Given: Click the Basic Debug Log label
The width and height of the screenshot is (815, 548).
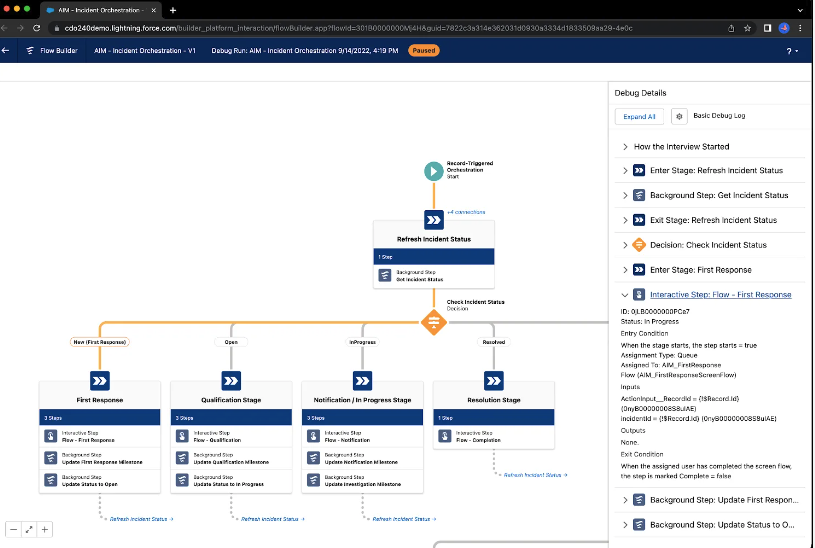Looking at the screenshot, I should pyautogui.click(x=719, y=115).
